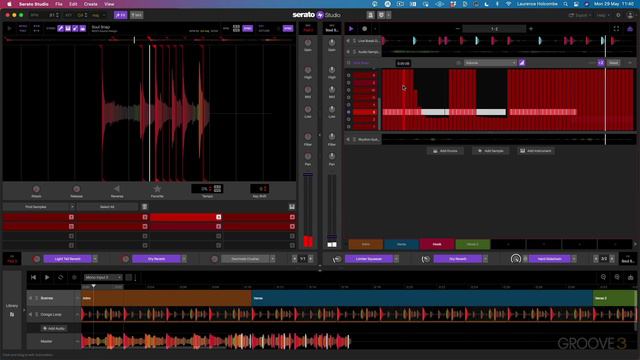Play the scene in the sequencer

(351, 29)
